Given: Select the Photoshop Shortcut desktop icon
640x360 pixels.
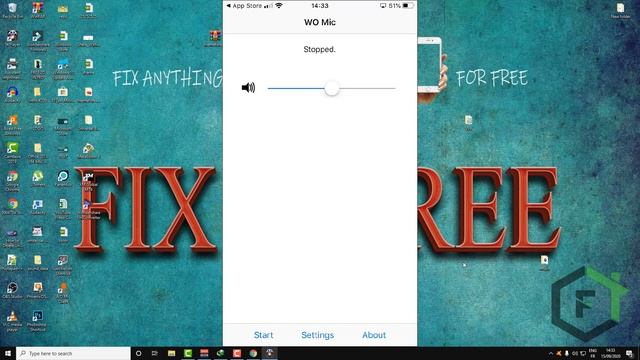Looking at the screenshot, I should point(37,320).
